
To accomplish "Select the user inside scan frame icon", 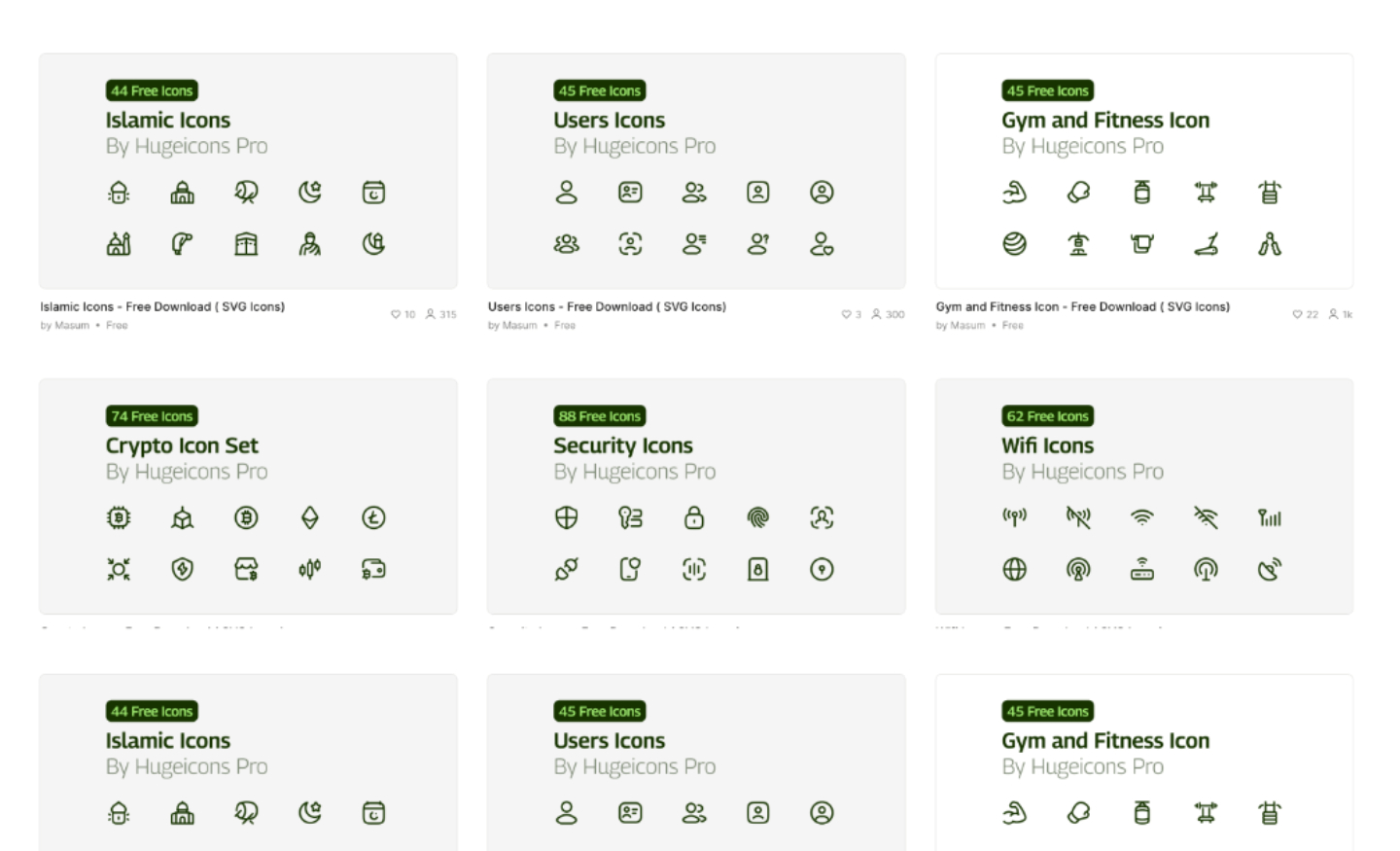I will point(630,244).
